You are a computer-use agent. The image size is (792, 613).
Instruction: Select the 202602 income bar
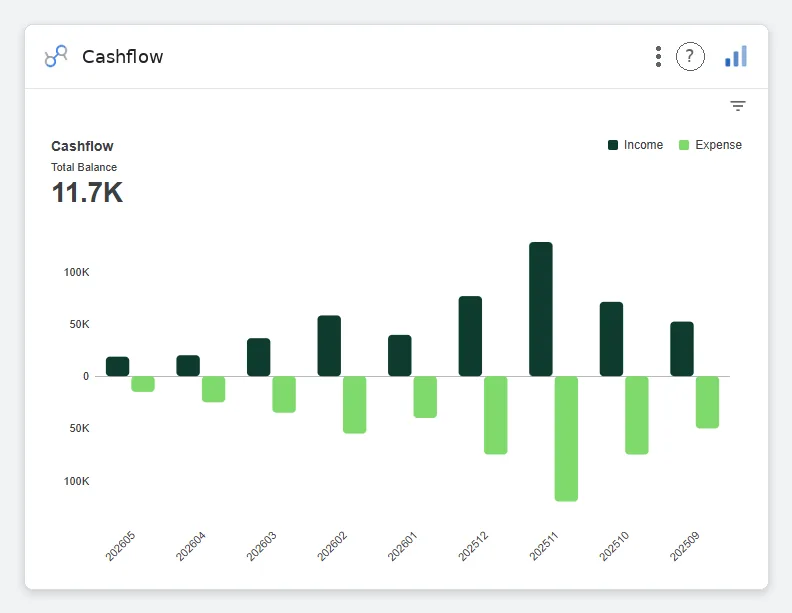329,346
